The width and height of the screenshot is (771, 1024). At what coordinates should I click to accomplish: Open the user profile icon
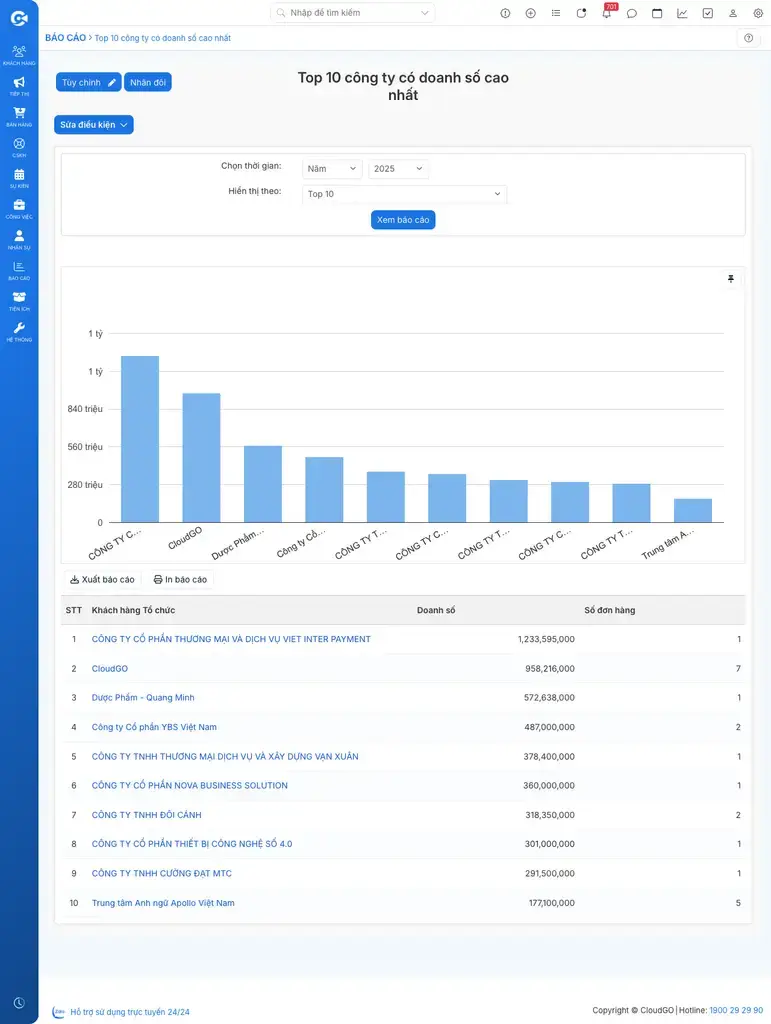click(733, 13)
